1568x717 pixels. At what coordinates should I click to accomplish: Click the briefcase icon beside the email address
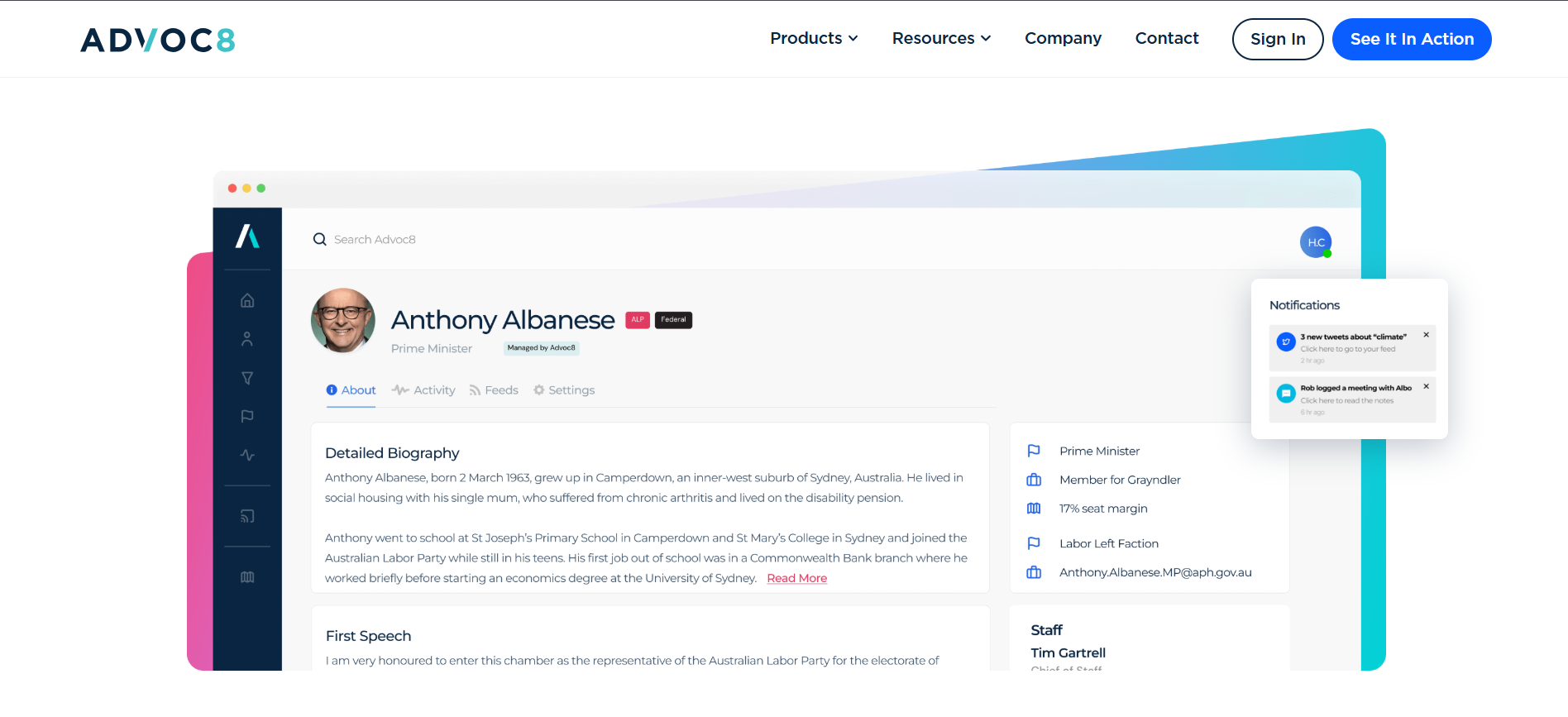point(1034,572)
